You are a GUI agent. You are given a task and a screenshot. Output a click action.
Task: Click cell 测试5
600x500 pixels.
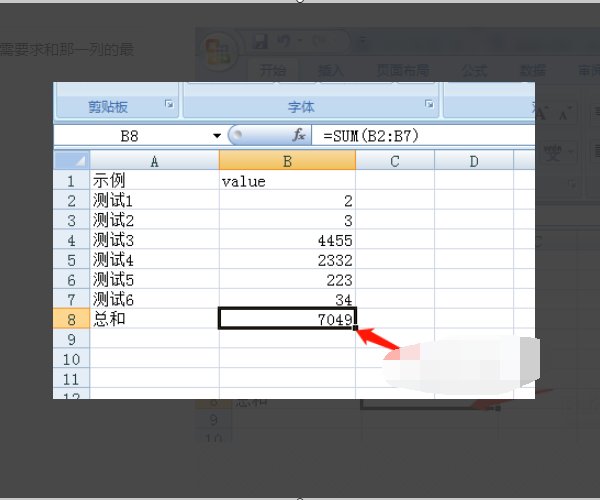click(x=154, y=280)
